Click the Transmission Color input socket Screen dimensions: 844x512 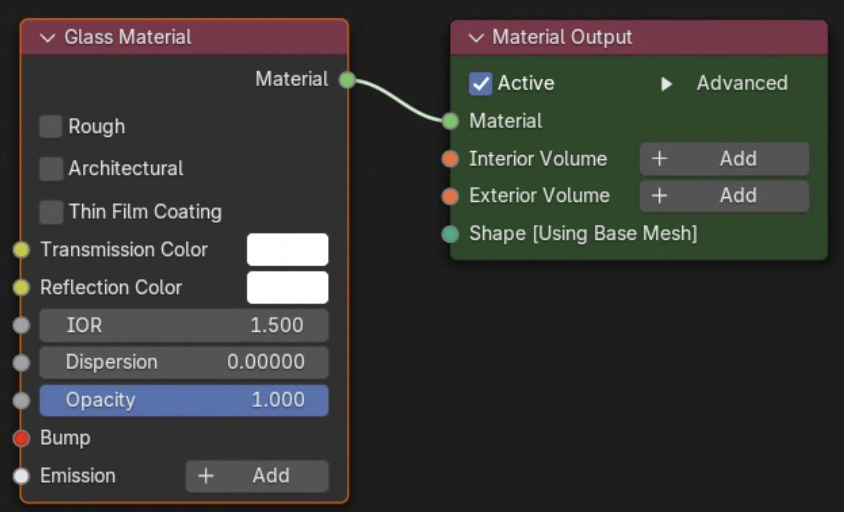21,250
